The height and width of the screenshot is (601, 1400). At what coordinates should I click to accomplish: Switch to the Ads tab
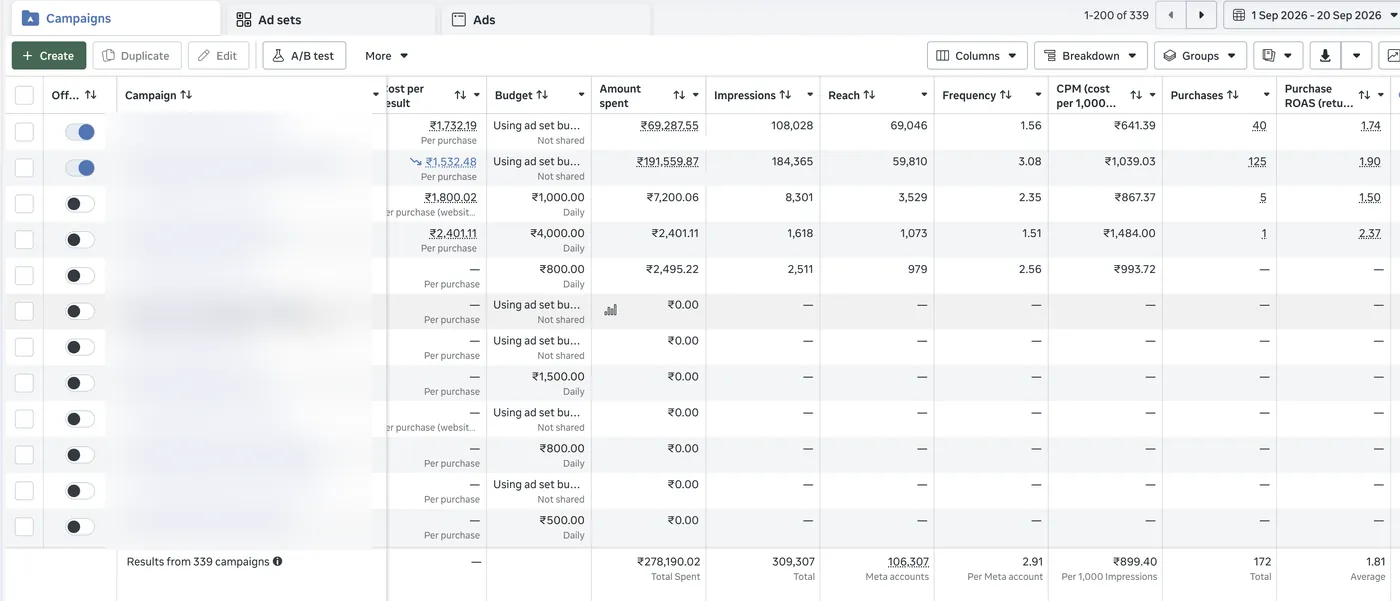[548, 19]
